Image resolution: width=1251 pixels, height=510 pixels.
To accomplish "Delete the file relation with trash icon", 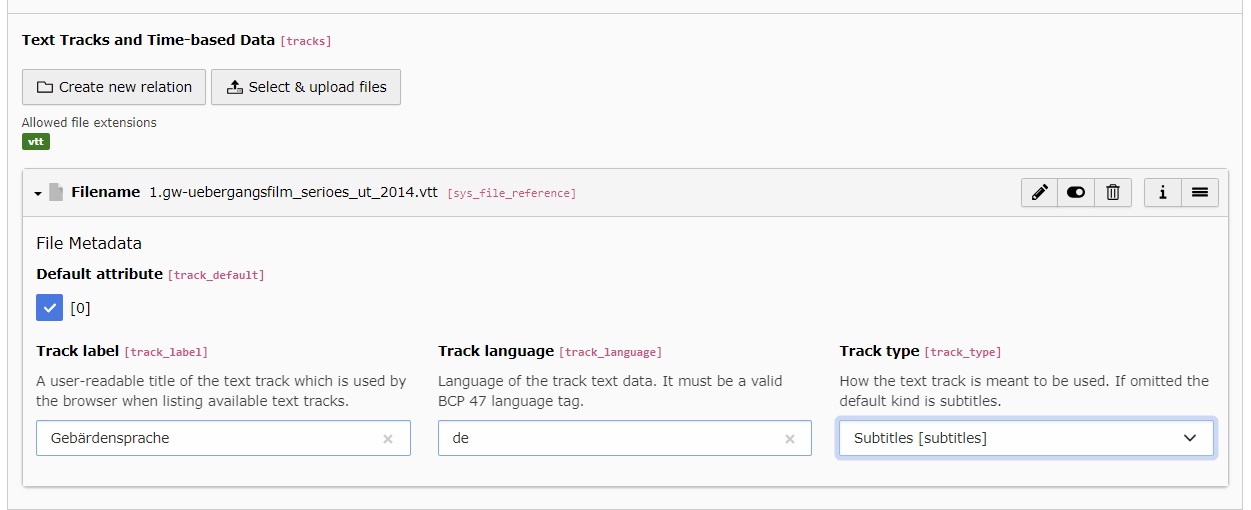I will tap(1112, 193).
